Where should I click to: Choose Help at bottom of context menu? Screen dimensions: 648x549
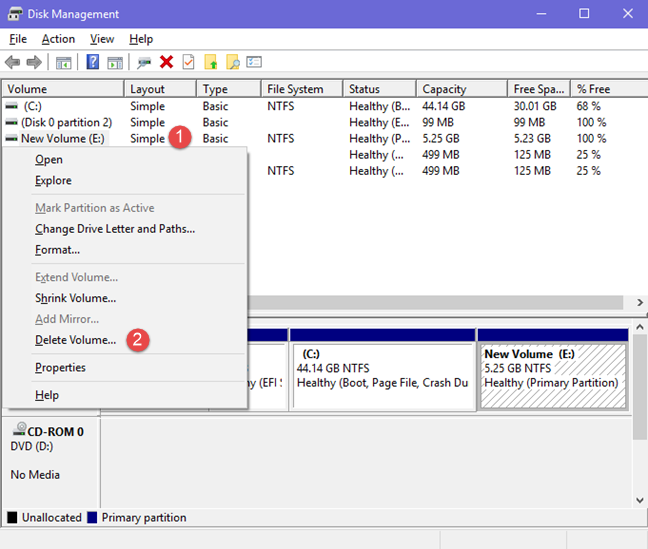click(126, 396)
